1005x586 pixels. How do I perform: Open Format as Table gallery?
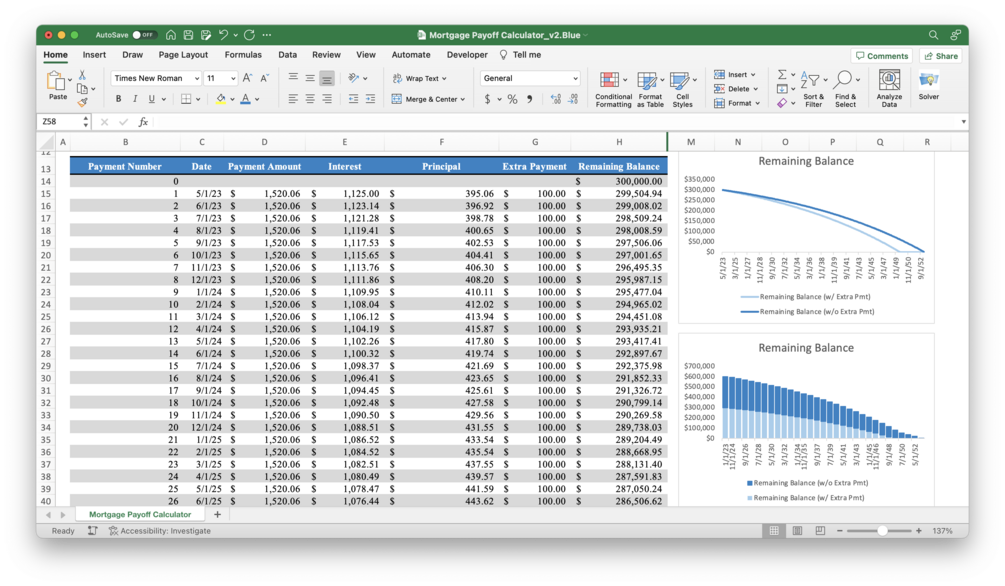click(647, 81)
